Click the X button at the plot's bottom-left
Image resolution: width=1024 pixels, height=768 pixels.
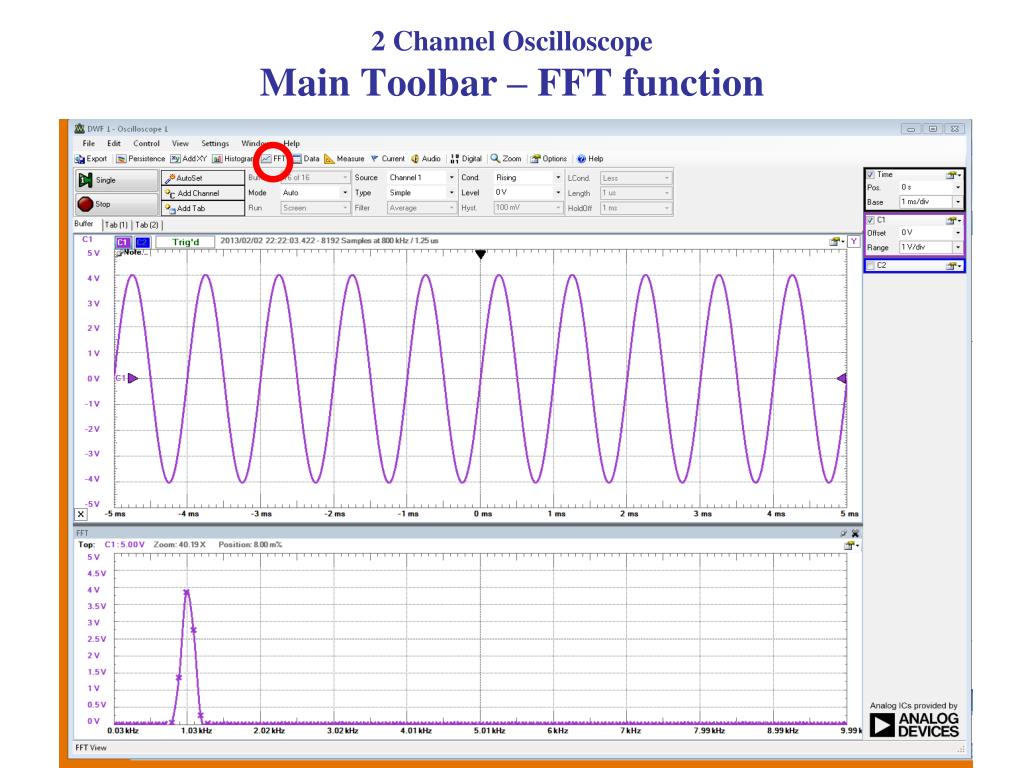(x=80, y=514)
